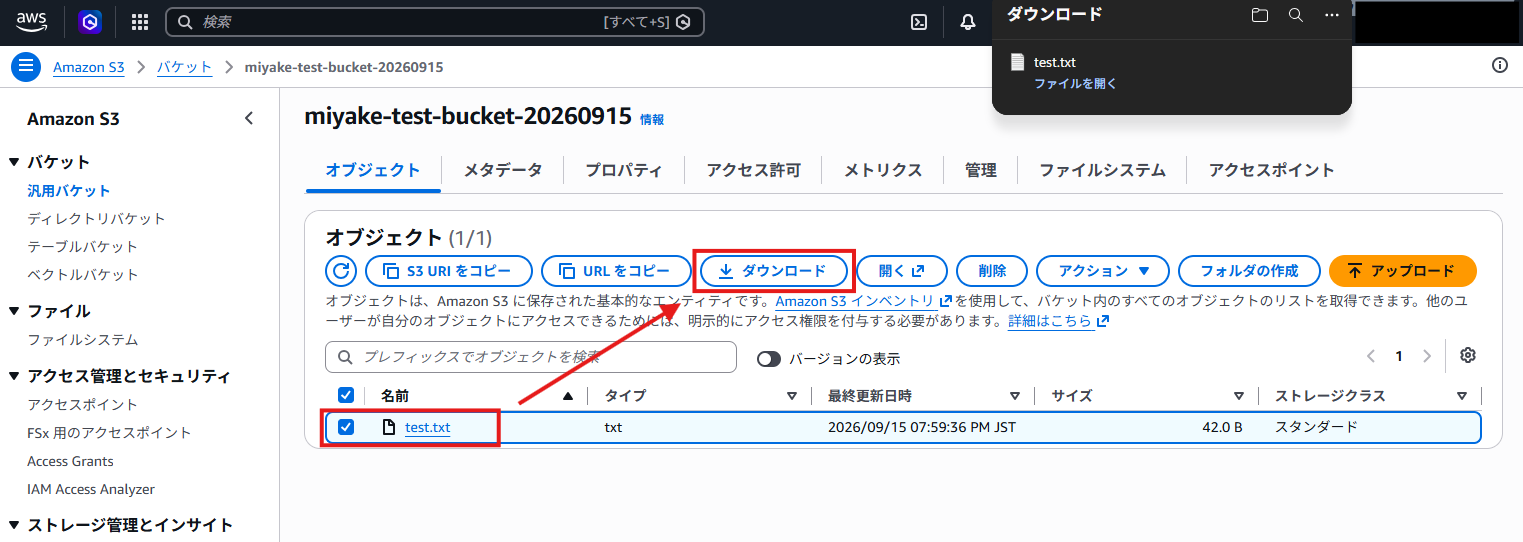Toggle the version display switch
The image size is (1523, 542).
coord(768,358)
